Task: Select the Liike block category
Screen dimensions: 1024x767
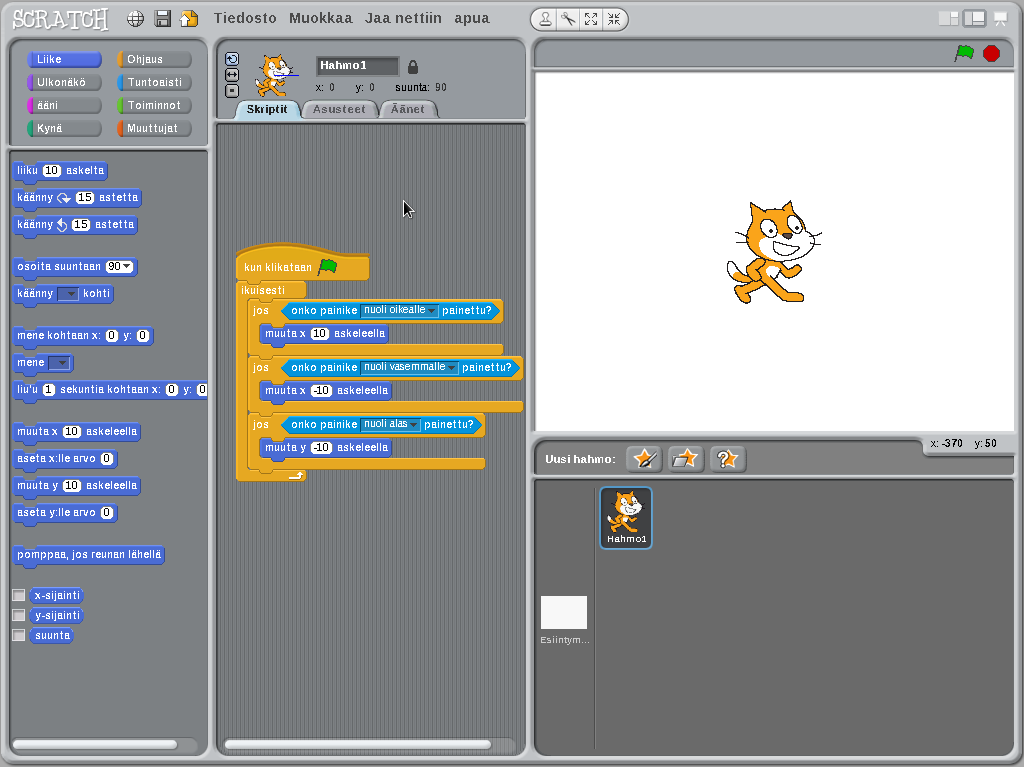Action: [64, 59]
